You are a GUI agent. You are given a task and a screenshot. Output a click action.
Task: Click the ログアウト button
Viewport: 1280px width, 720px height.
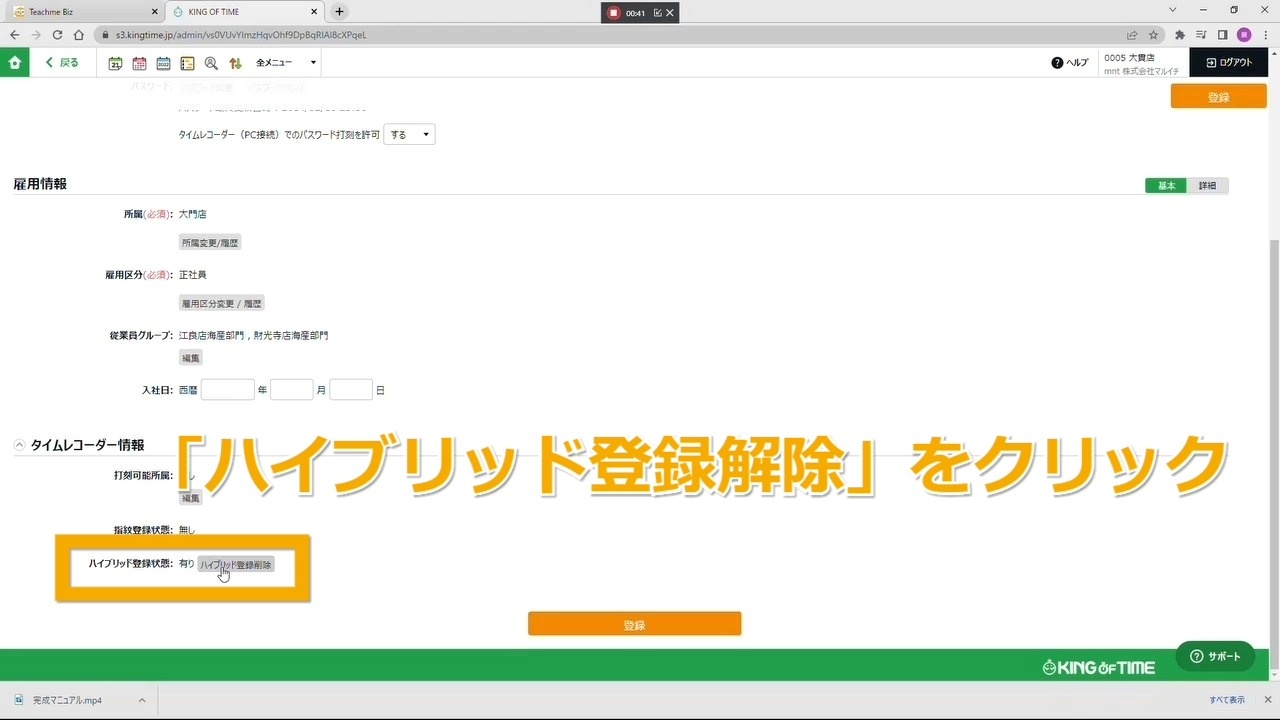click(x=1229, y=62)
